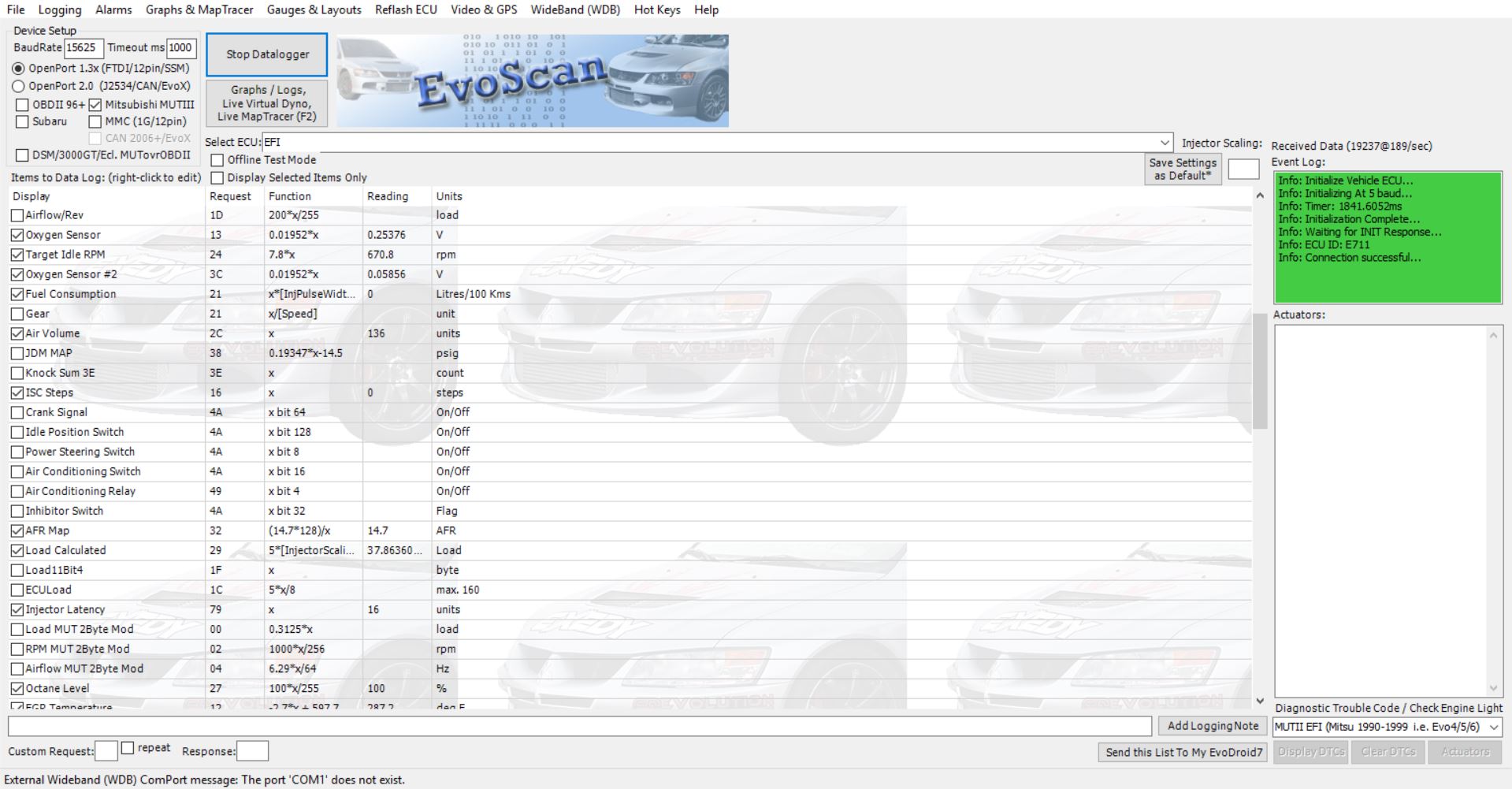The height and width of the screenshot is (789, 1512).
Task: Click Send this List To My EvoDroid7
Action: point(1183,752)
